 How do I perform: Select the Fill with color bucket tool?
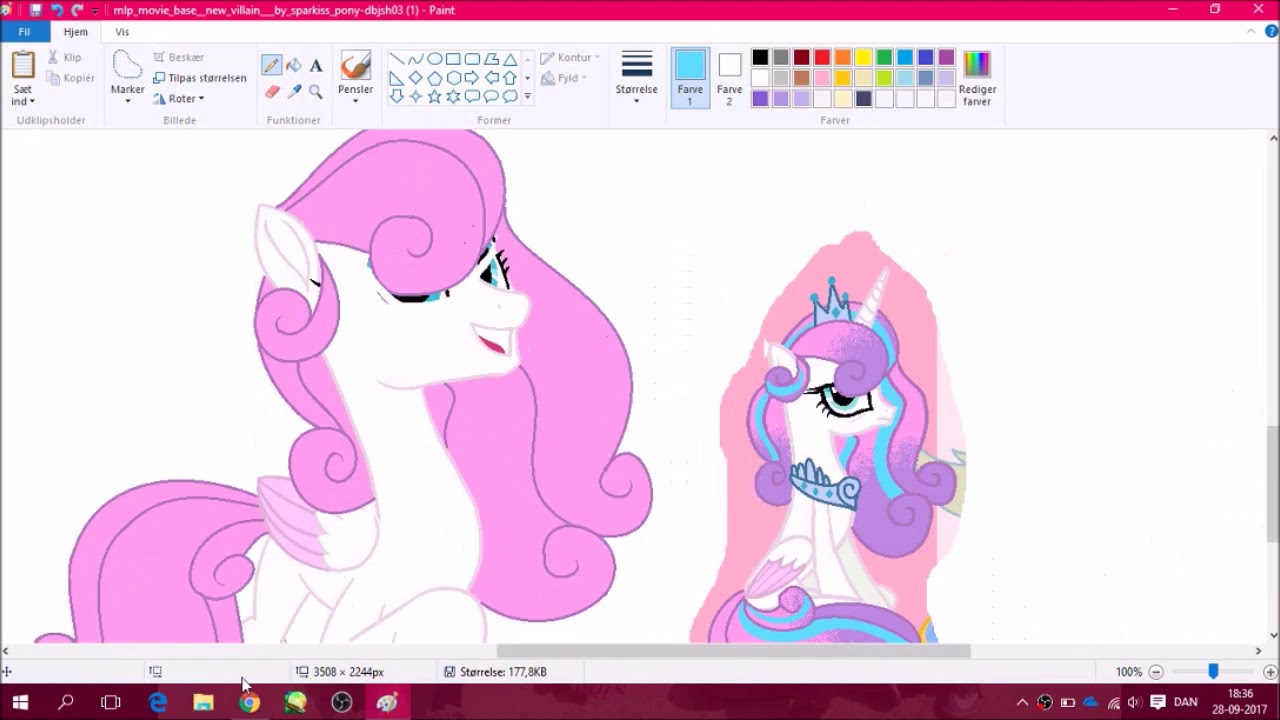pos(294,65)
